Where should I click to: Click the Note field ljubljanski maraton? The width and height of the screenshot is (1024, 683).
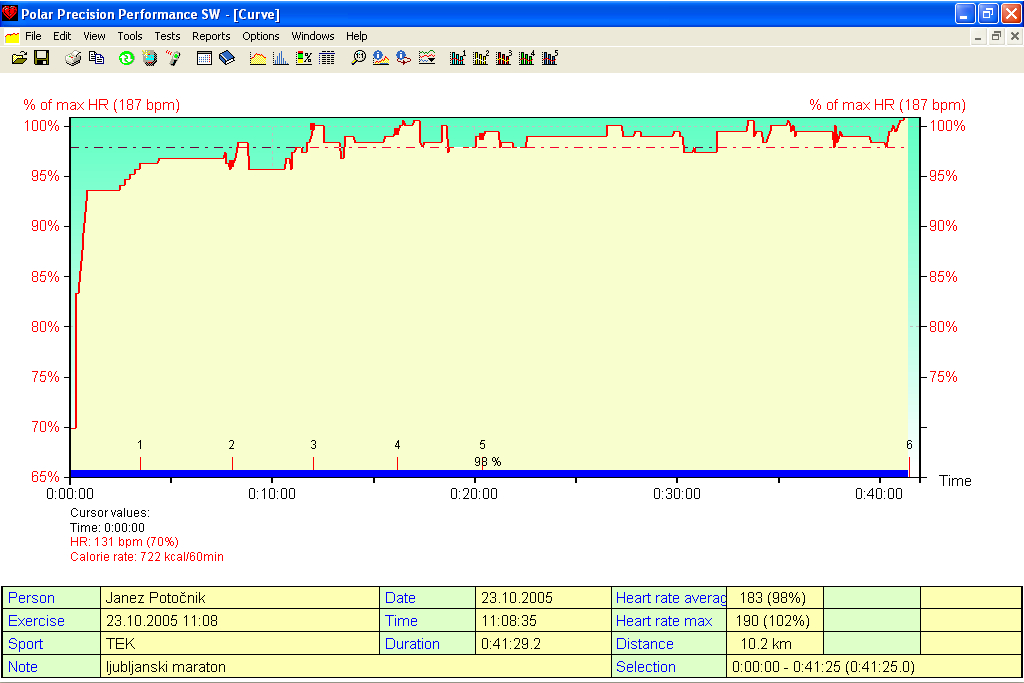point(355,667)
